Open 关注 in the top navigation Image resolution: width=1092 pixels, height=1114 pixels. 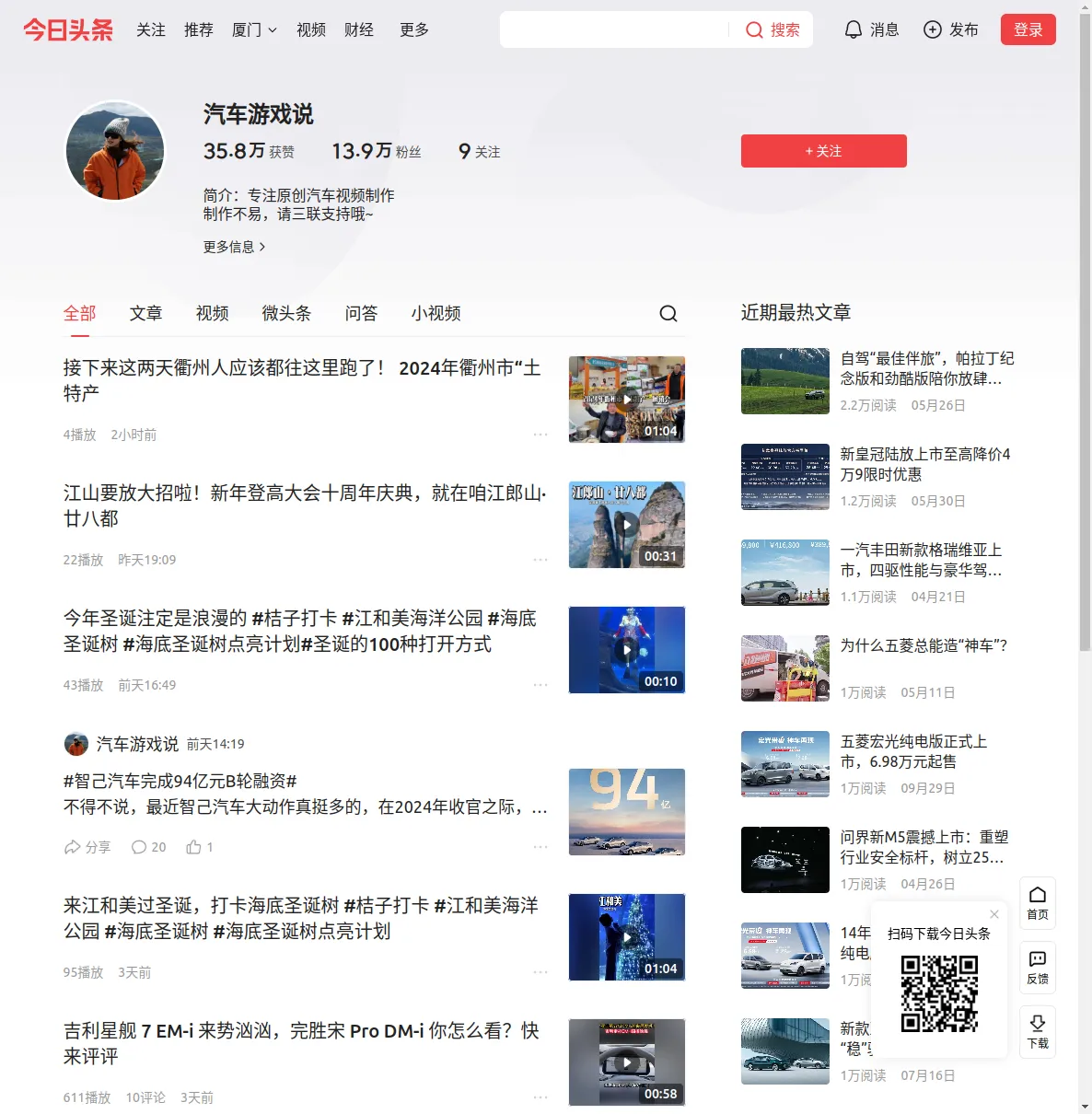[x=151, y=30]
